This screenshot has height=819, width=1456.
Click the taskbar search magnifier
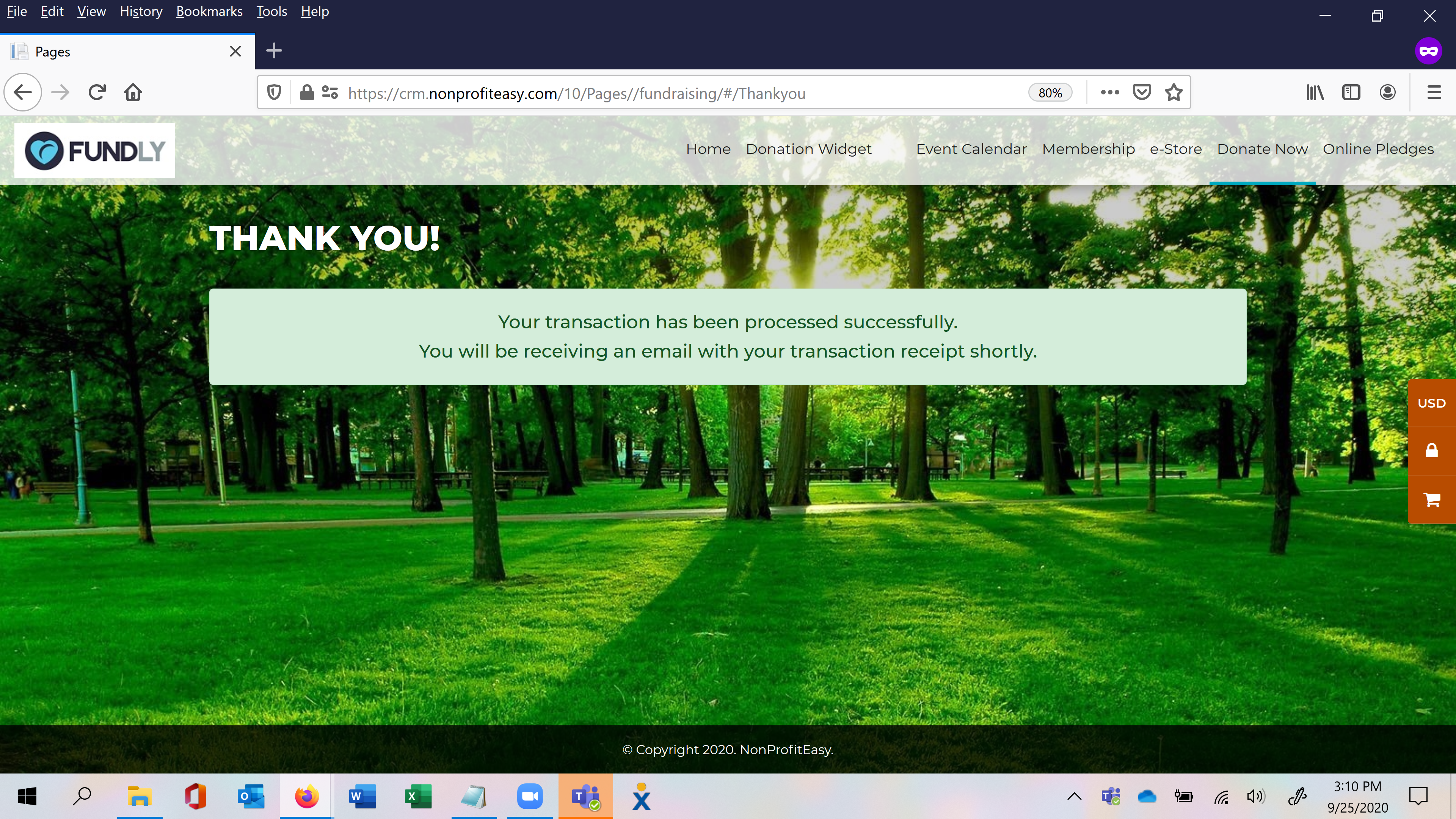[83, 796]
